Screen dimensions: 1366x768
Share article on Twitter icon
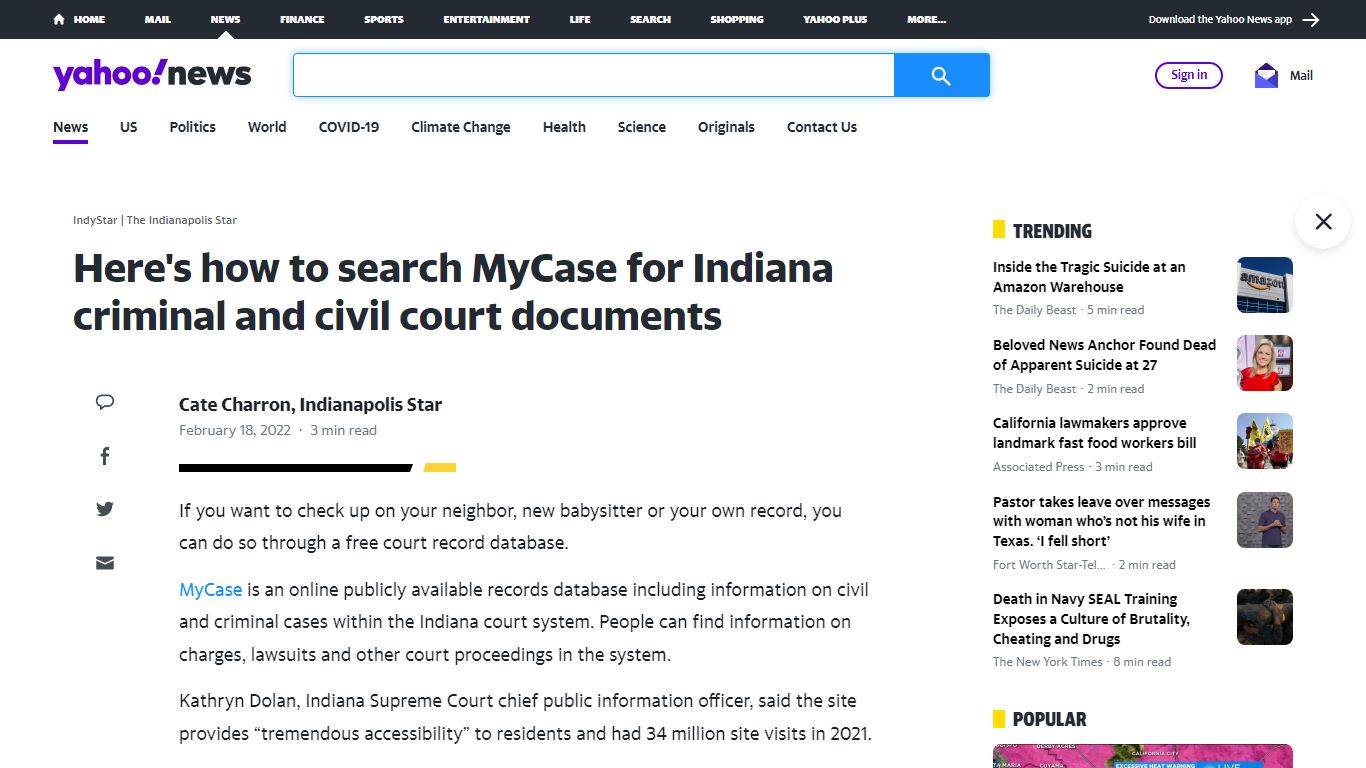click(105, 509)
